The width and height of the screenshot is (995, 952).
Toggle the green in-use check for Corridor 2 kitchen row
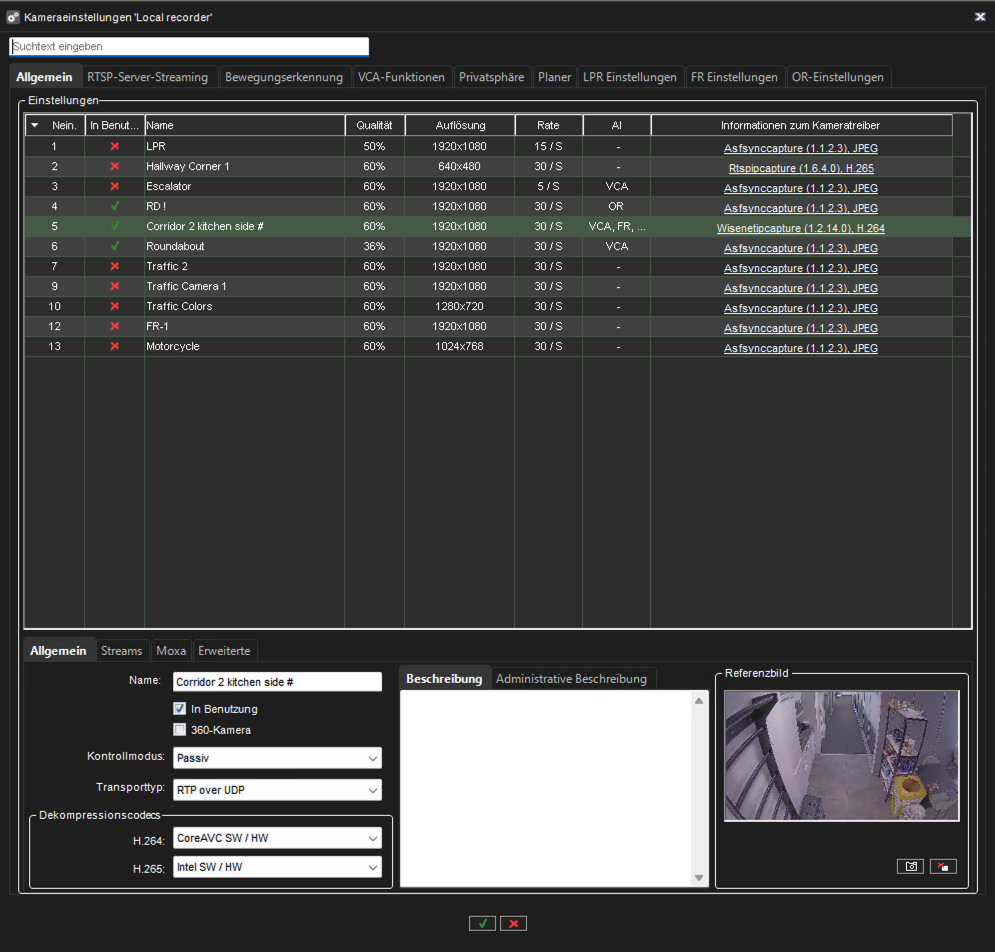(x=114, y=226)
